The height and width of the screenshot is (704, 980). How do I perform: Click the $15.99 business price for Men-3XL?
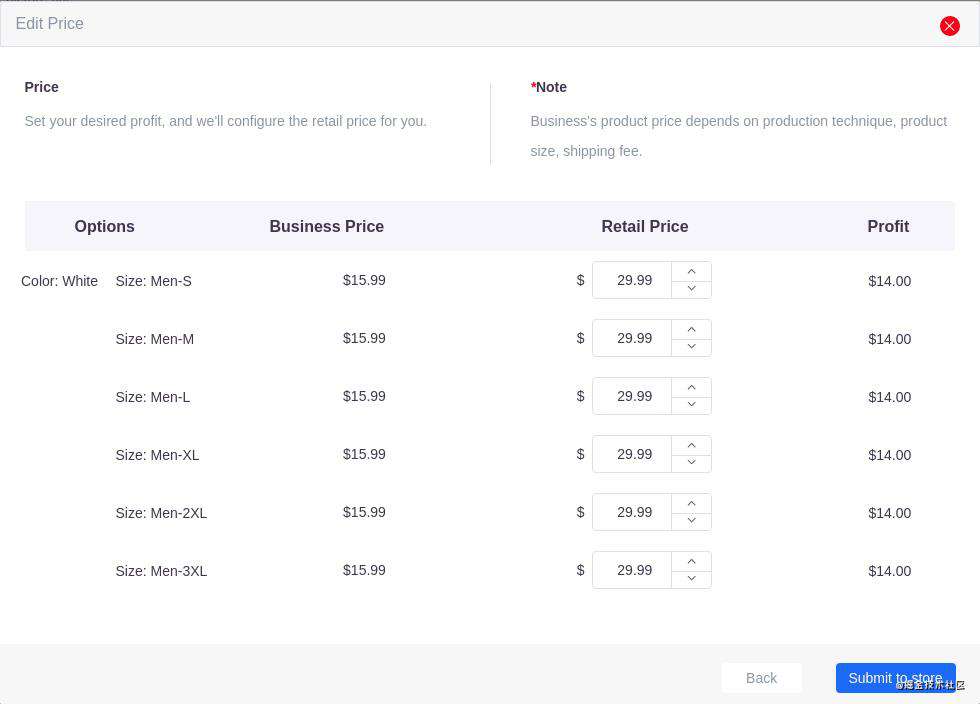point(364,570)
